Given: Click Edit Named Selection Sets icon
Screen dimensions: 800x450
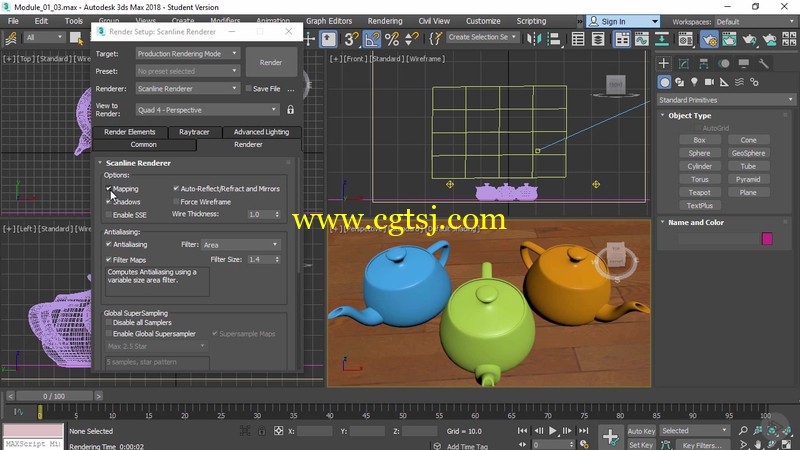Looking at the screenshot, I should pos(435,39).
